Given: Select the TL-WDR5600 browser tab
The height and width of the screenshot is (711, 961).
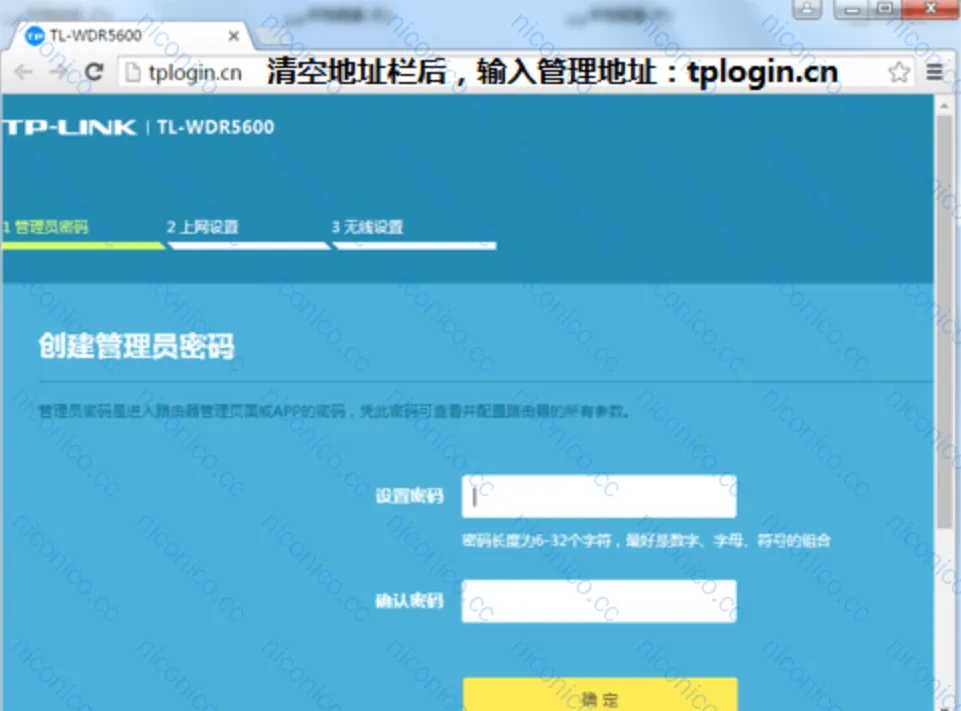Looking at the screenshot, I should [129, 36].
